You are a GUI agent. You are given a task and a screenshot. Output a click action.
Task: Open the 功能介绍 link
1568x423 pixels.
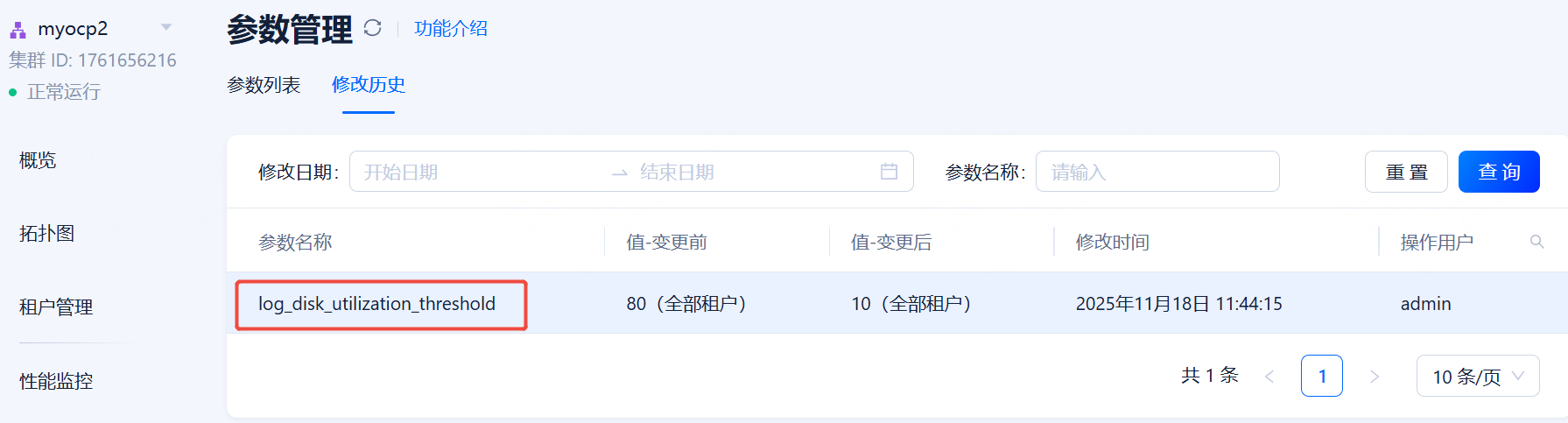tap(451, 29)
